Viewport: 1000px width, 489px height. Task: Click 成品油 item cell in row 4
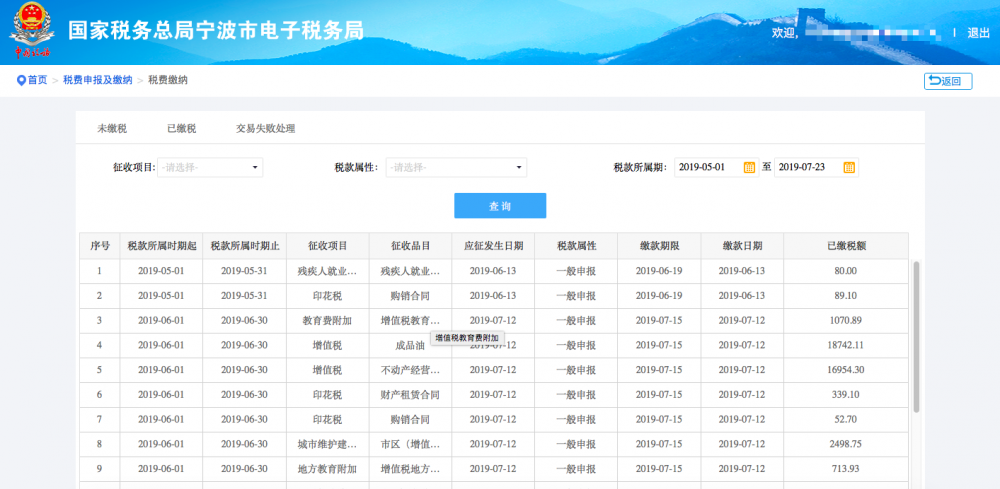point(410,346)
